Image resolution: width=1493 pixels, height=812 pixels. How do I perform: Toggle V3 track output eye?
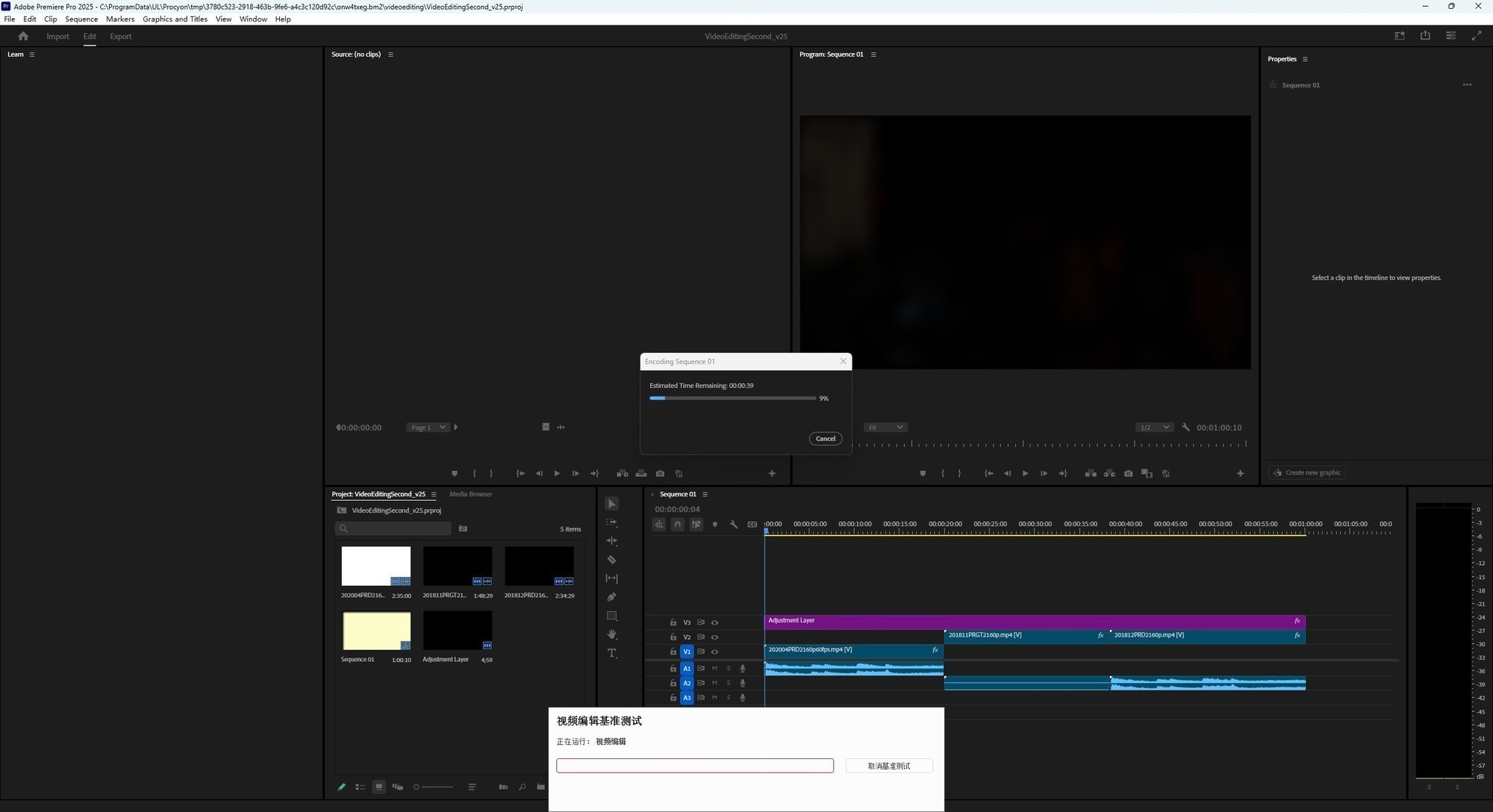[x=714, y=622]
